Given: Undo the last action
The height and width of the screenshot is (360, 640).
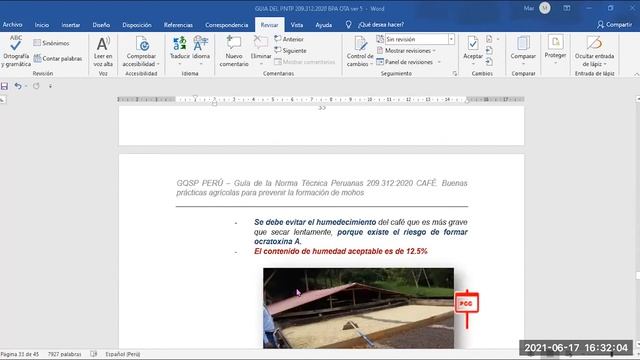Looking at the screenshot, I should tap(18, 86).
